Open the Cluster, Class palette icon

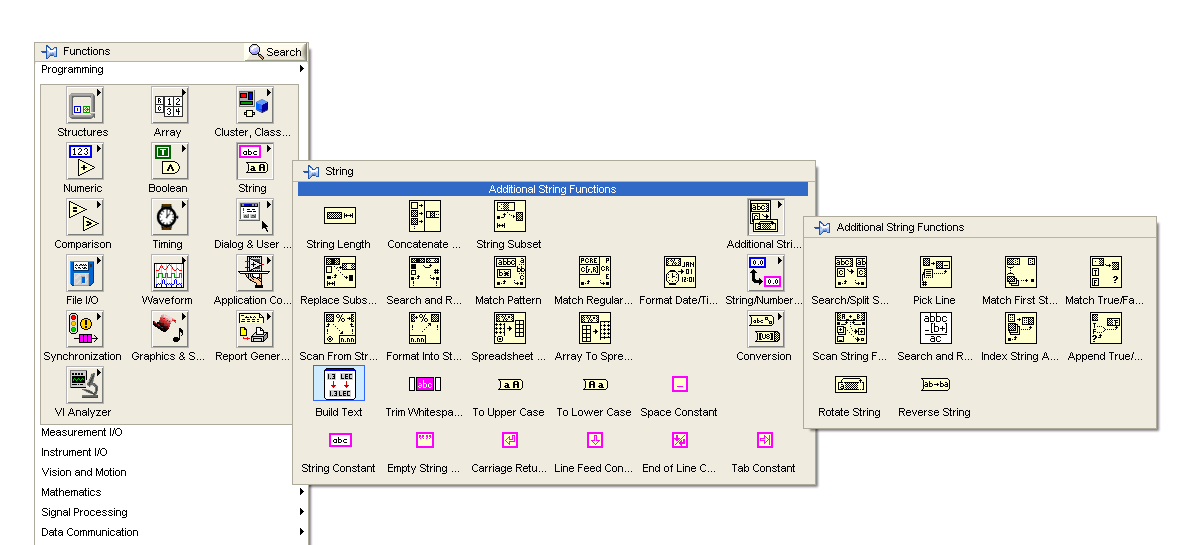tap(253, 105)
